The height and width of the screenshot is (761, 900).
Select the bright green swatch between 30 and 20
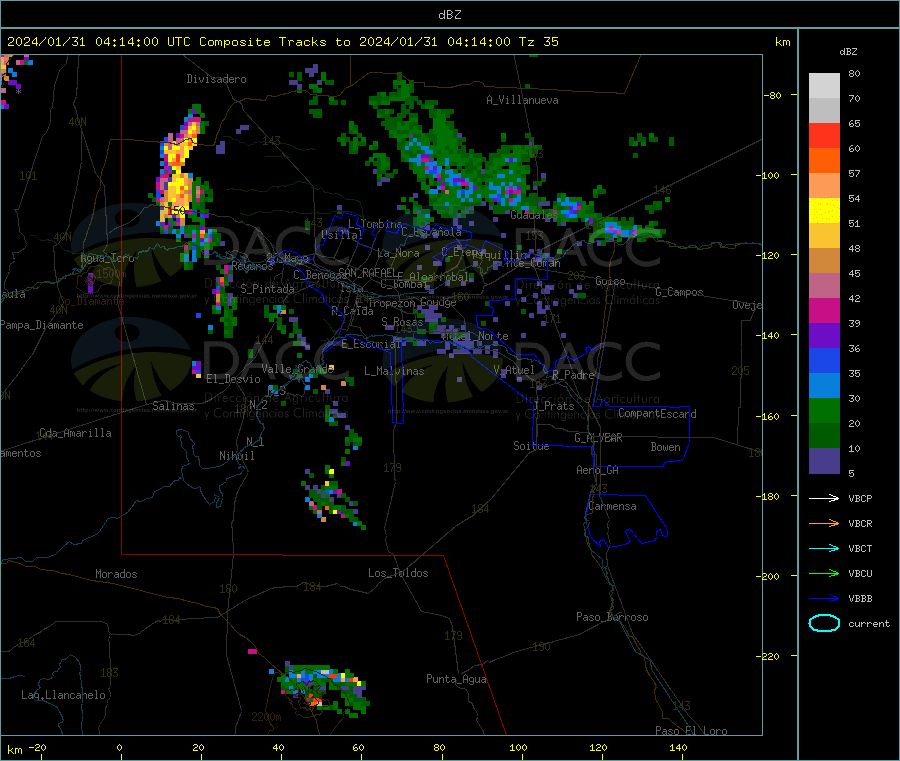824,411
